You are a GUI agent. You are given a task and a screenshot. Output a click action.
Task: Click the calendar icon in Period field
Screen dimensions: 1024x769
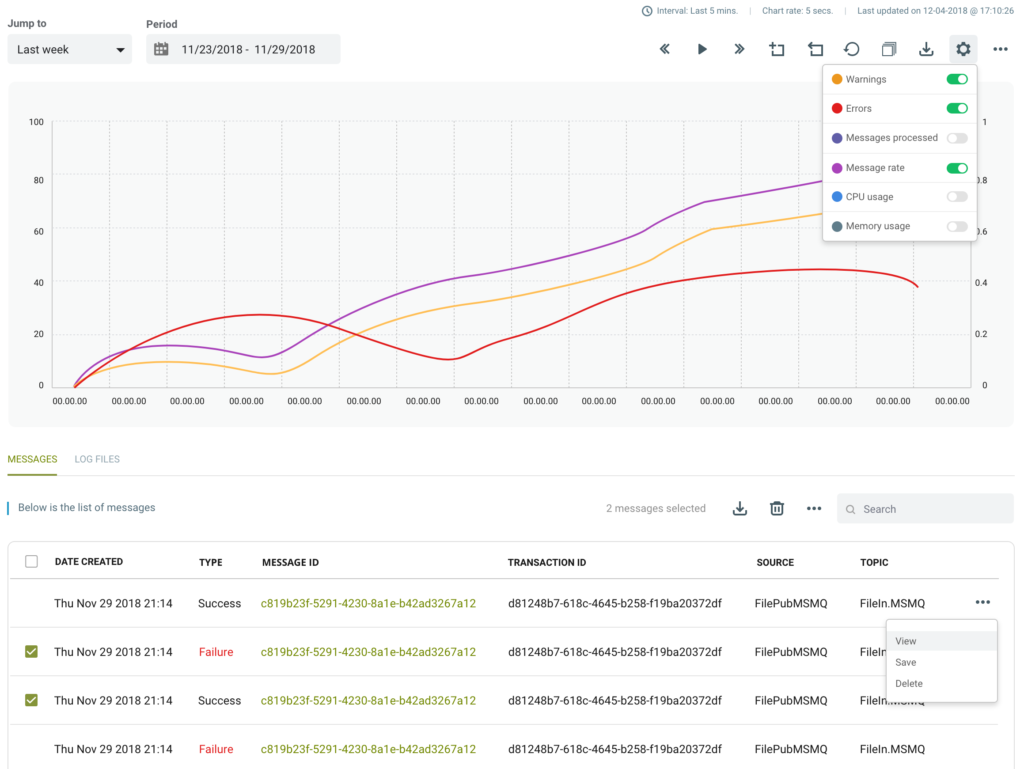pos(161,49)
